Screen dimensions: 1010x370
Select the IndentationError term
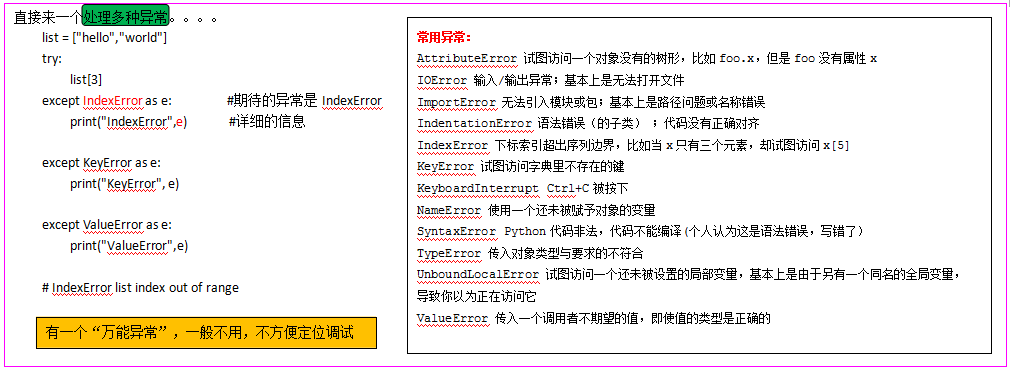point(474,124)
